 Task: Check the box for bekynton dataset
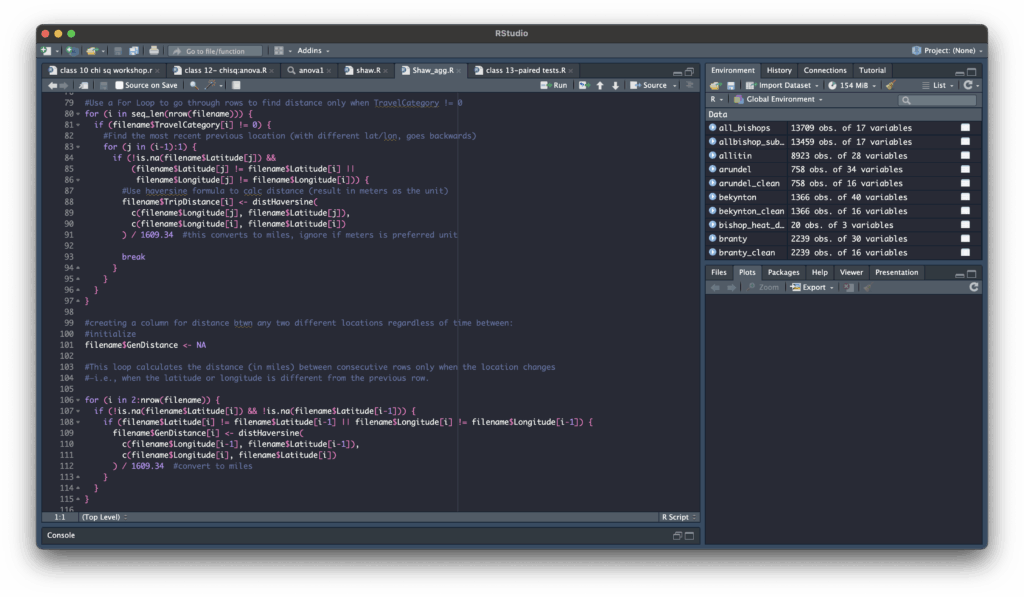pyautogui.click(x=965, y=197)
